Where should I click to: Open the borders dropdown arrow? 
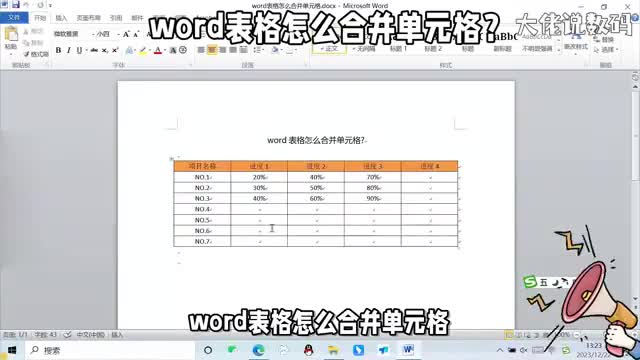[296, 50]
